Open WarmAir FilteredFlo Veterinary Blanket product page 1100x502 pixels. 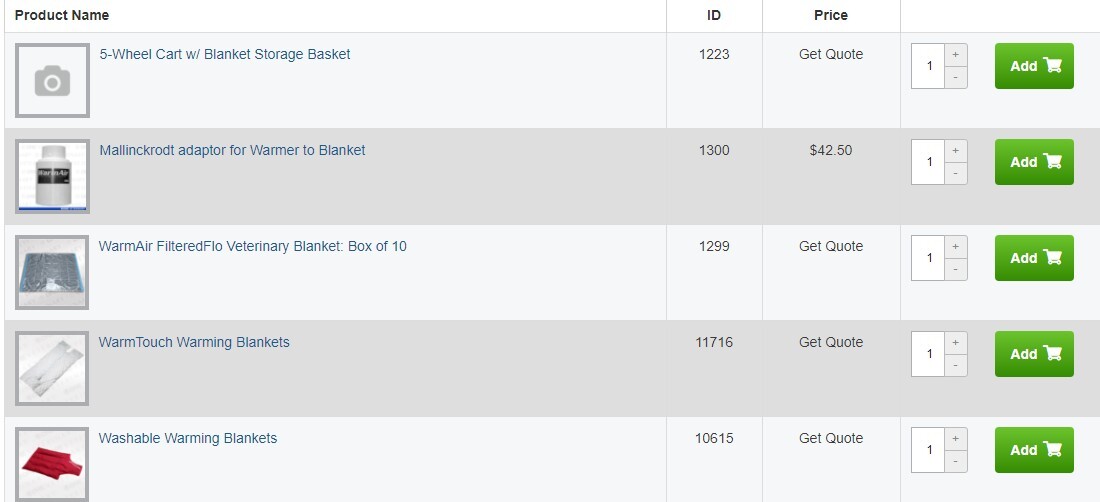point(253,246)
